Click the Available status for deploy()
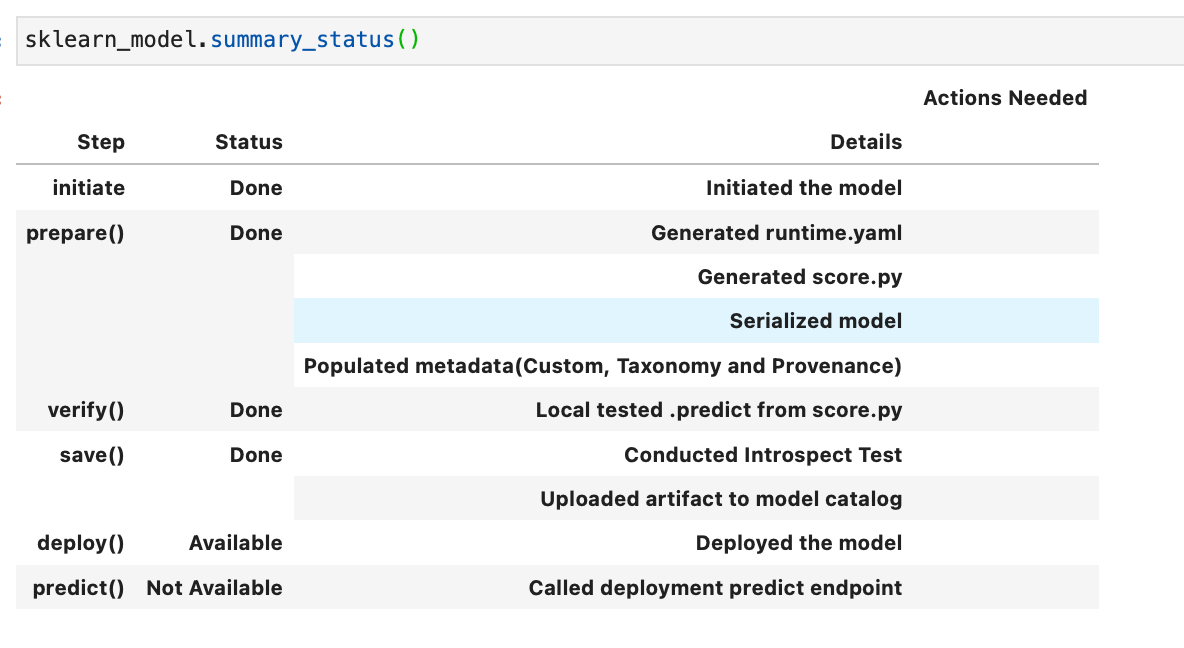Image resolution: width=1184 pixels, height=648 pixels. [x=235, y=543]
